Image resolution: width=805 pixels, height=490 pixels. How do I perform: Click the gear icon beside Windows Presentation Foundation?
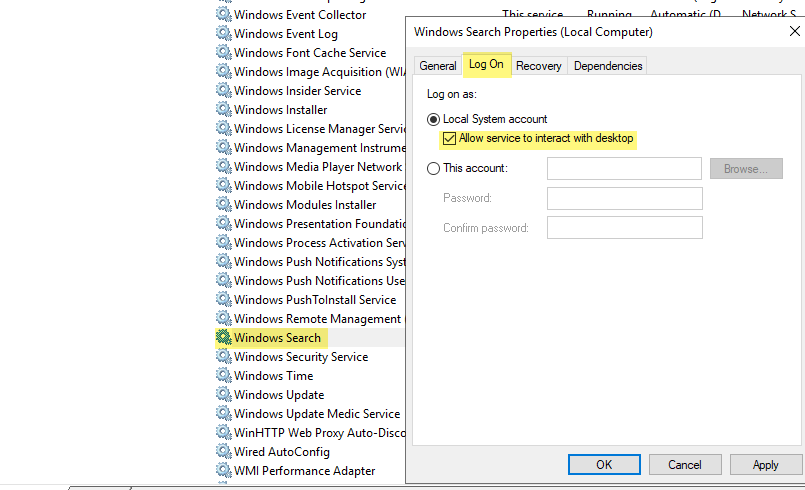pyautogui.click(x=223, y=223)
